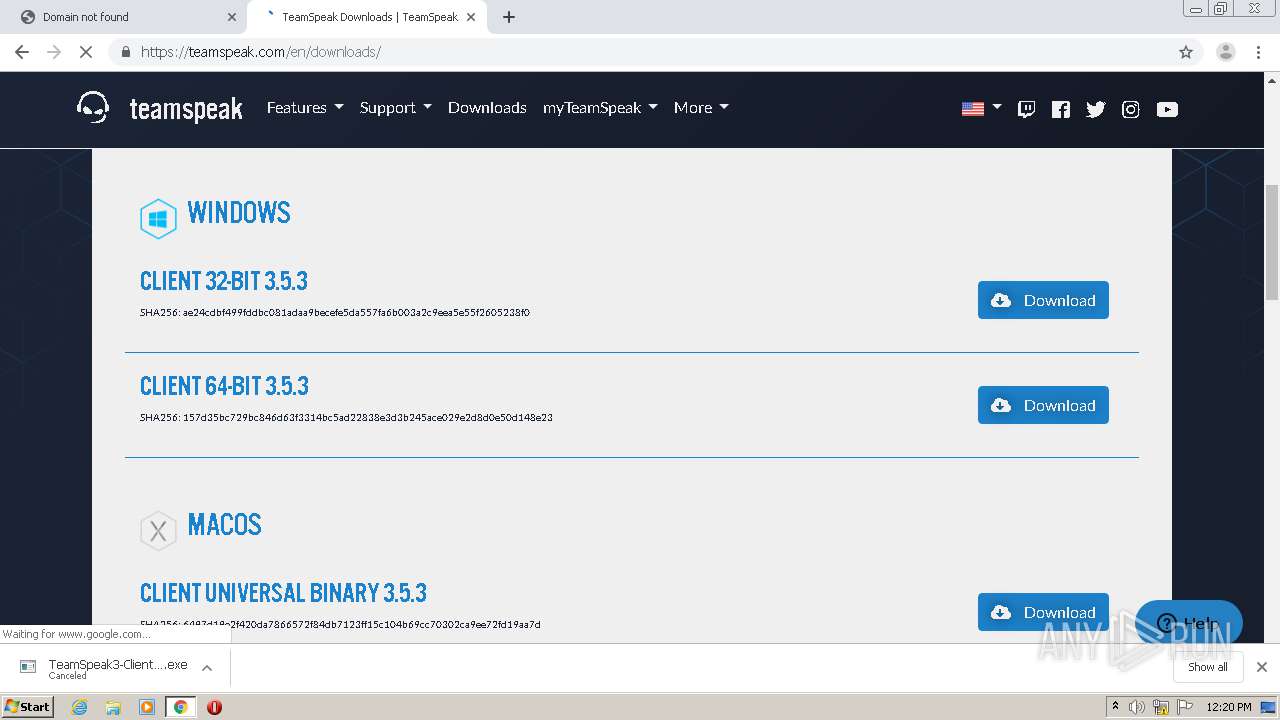The image size is (1280, 720).
Task: Open the Chrome profile avatar icon
Action: pos(1225,52)
